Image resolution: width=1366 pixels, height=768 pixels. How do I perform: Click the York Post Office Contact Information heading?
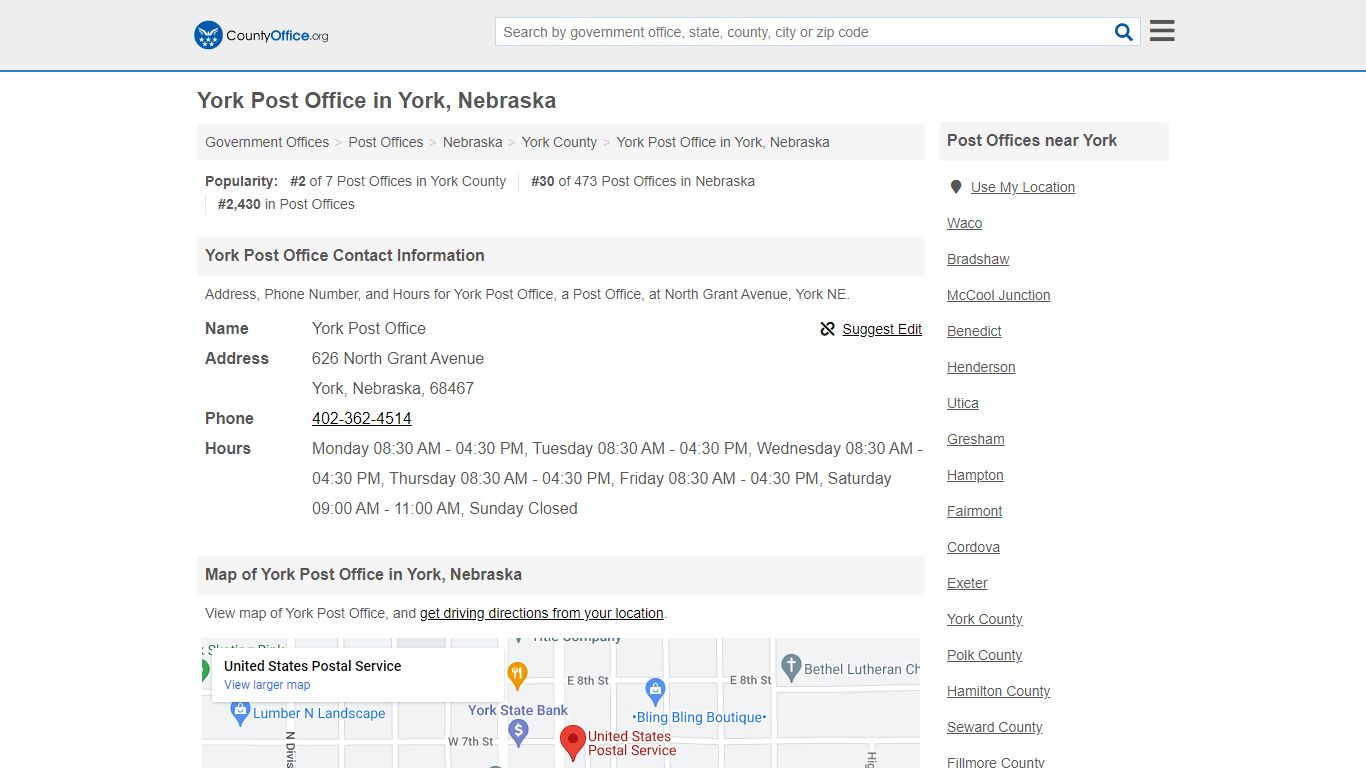click(345, 255)
